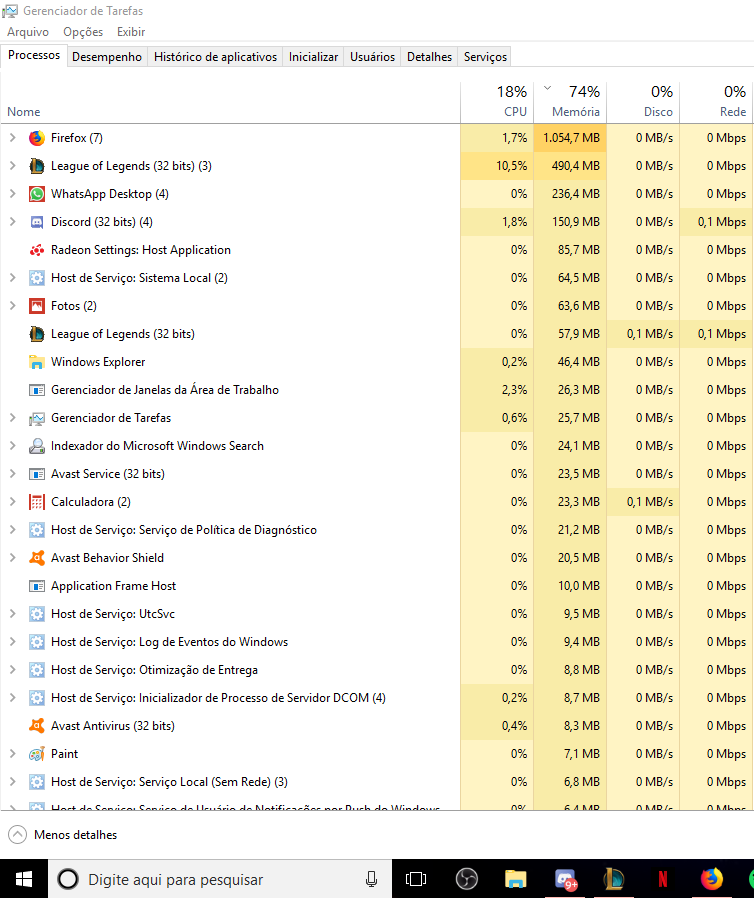Click the WhatsApp Desktop process icon
The height and width of the screenshot is (898, 754).
[37, 194]
